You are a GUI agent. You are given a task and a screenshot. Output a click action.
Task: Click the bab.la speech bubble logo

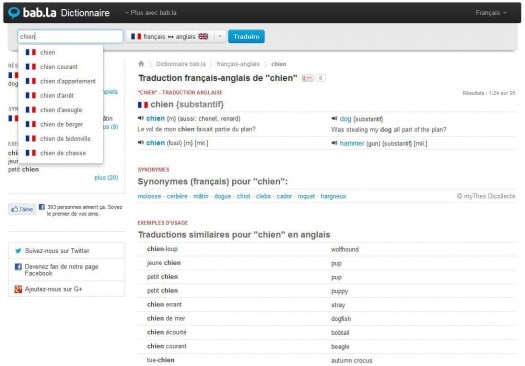click(14, 13)
